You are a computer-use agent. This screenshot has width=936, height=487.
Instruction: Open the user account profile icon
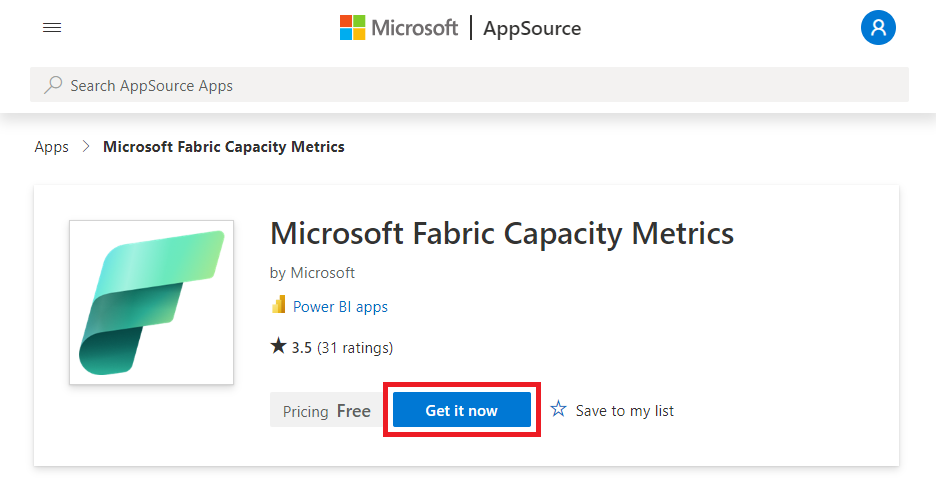pos(878,27)
